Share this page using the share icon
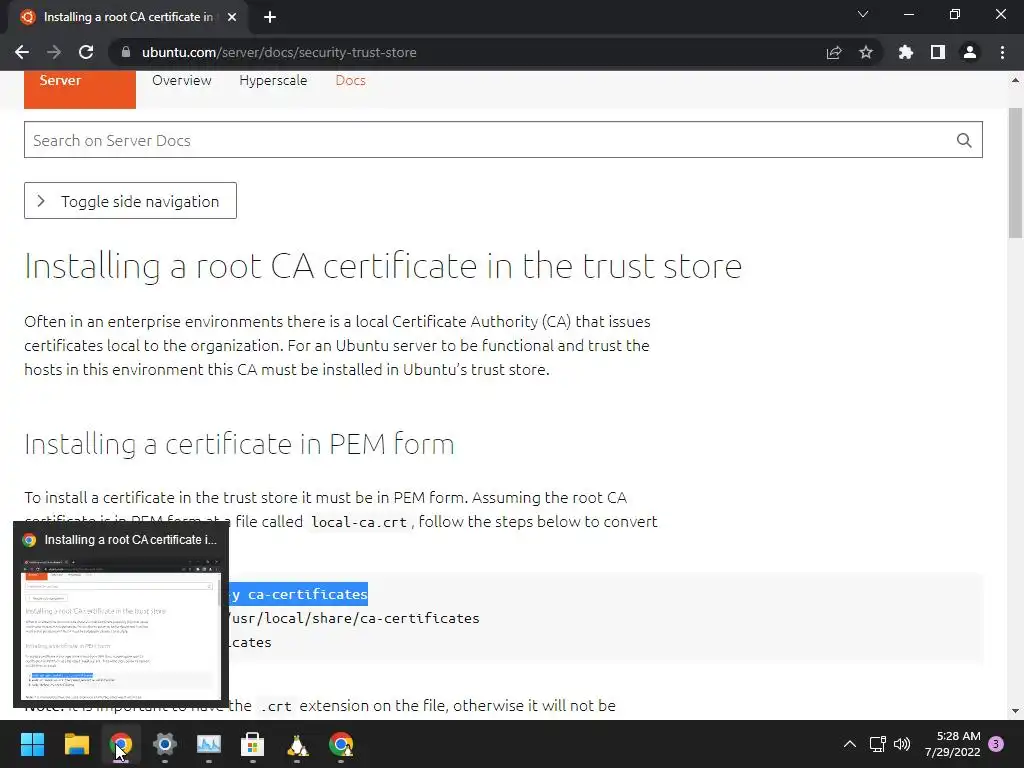The width and height of the screenshot is (1024, 768). [x=834, y=52]
